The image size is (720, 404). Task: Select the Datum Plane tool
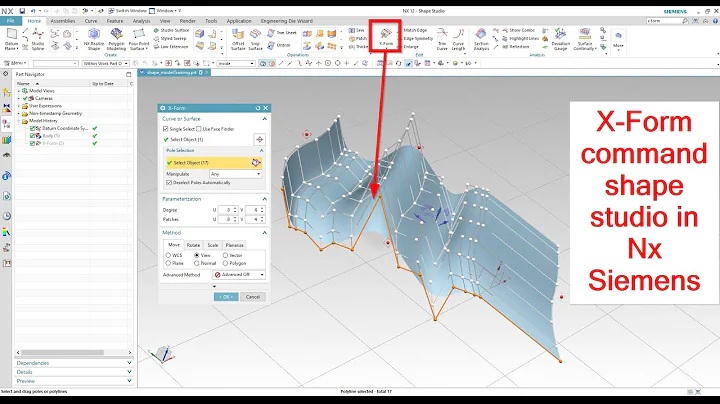click(x=11, y=39)
